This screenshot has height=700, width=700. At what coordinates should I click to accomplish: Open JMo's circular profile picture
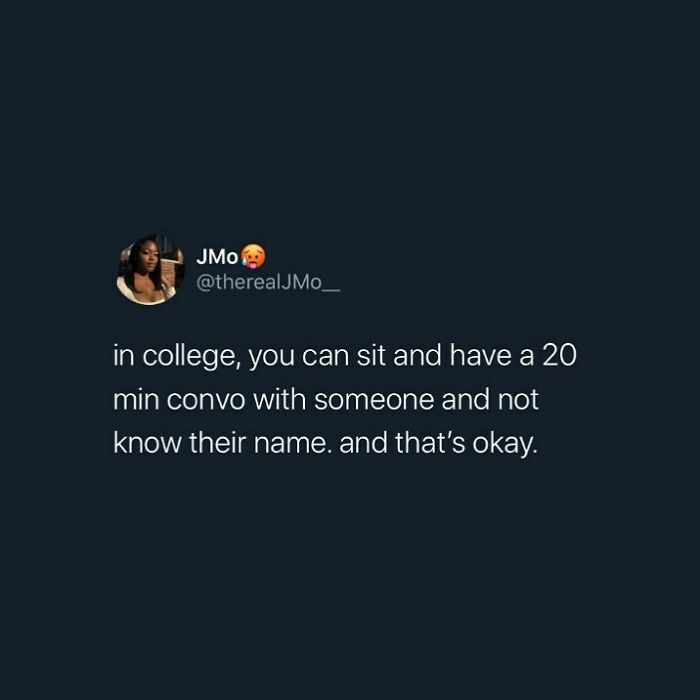[x=150, y=270]
